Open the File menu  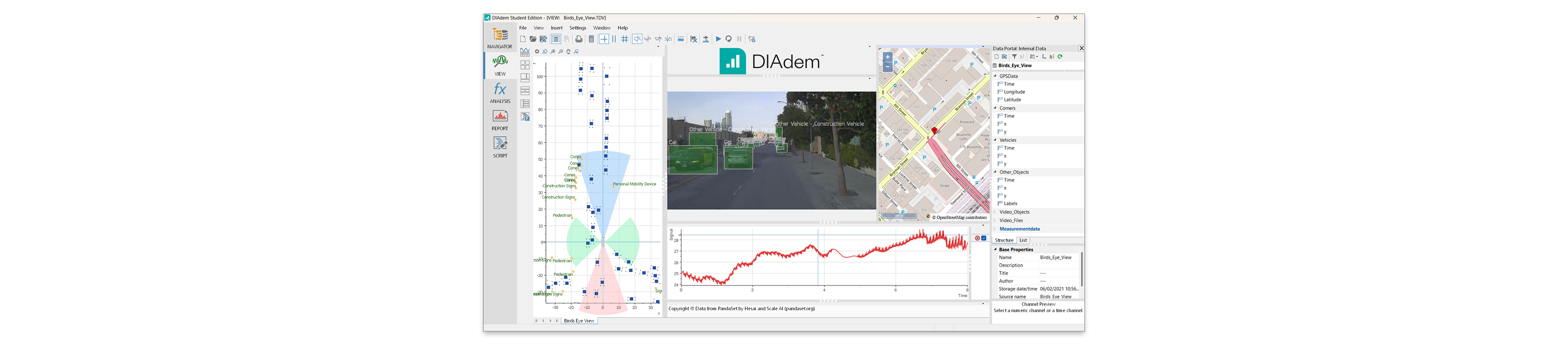tap(523, 28)
